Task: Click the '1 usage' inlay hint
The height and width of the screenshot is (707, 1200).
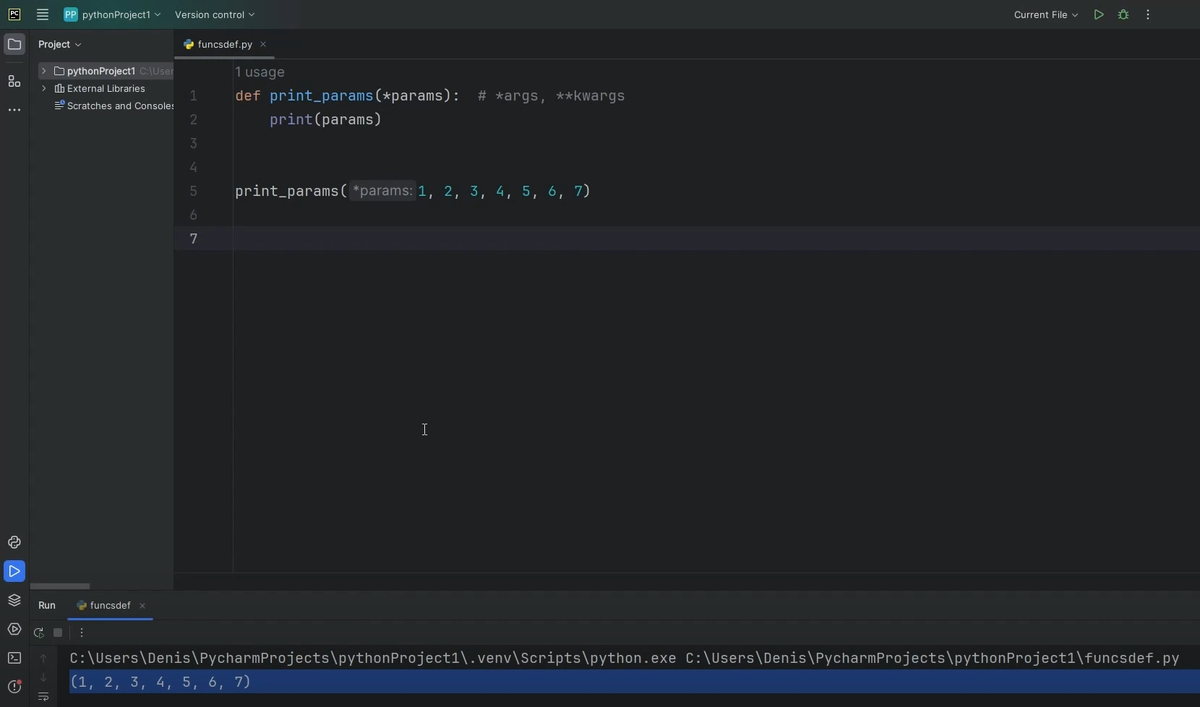Action: click(260, 72)
